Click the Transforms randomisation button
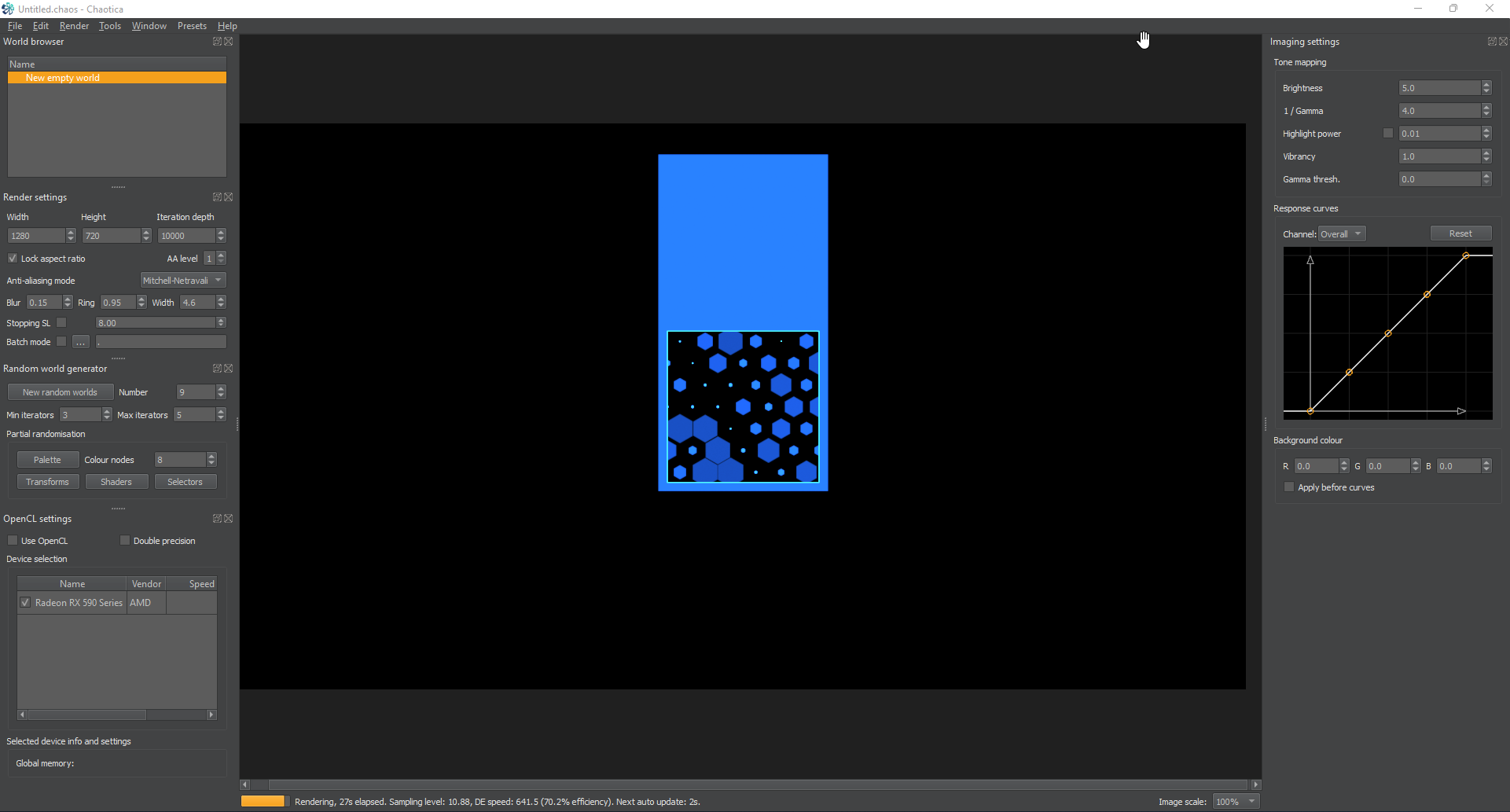Screen dimensions: 1510x812 47,482
